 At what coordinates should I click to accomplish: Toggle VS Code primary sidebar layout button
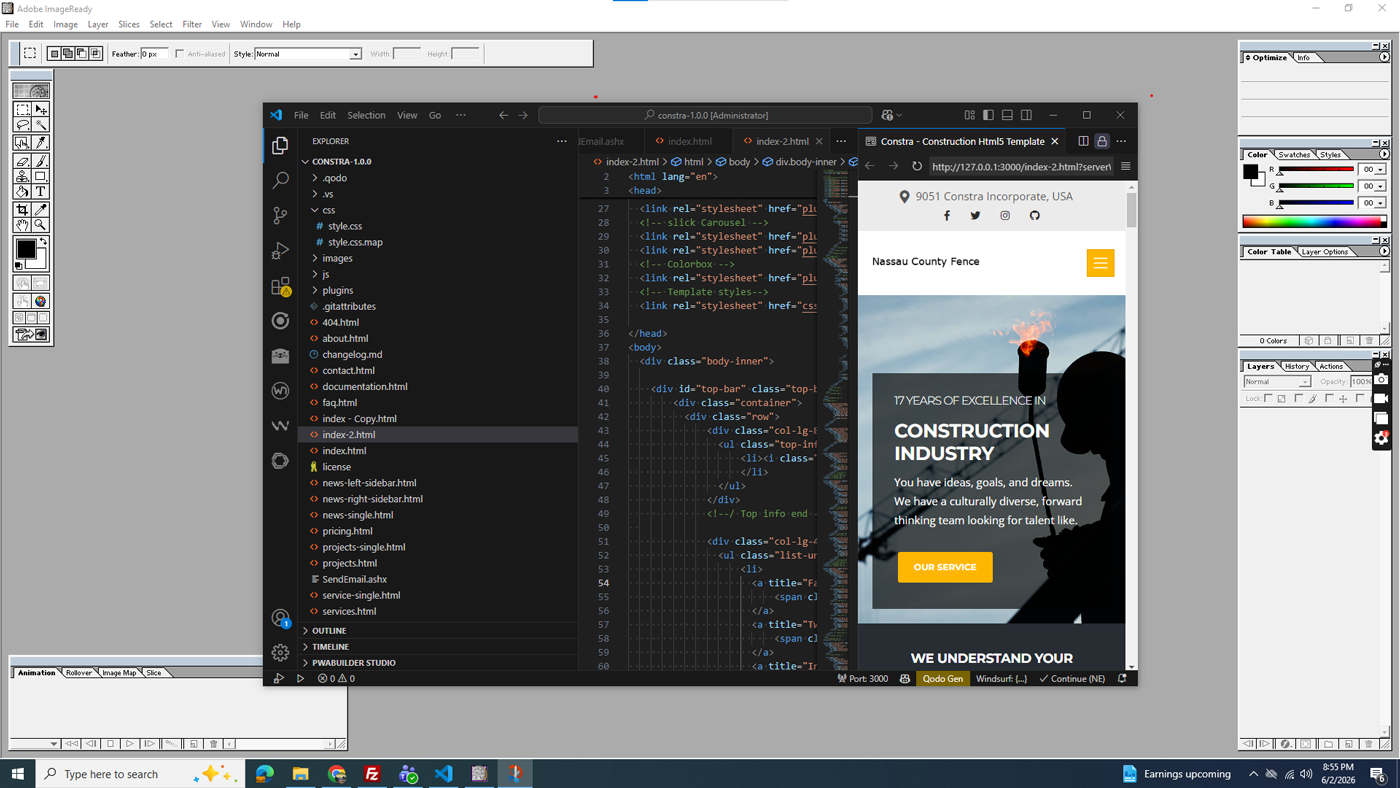click(988, 115)
